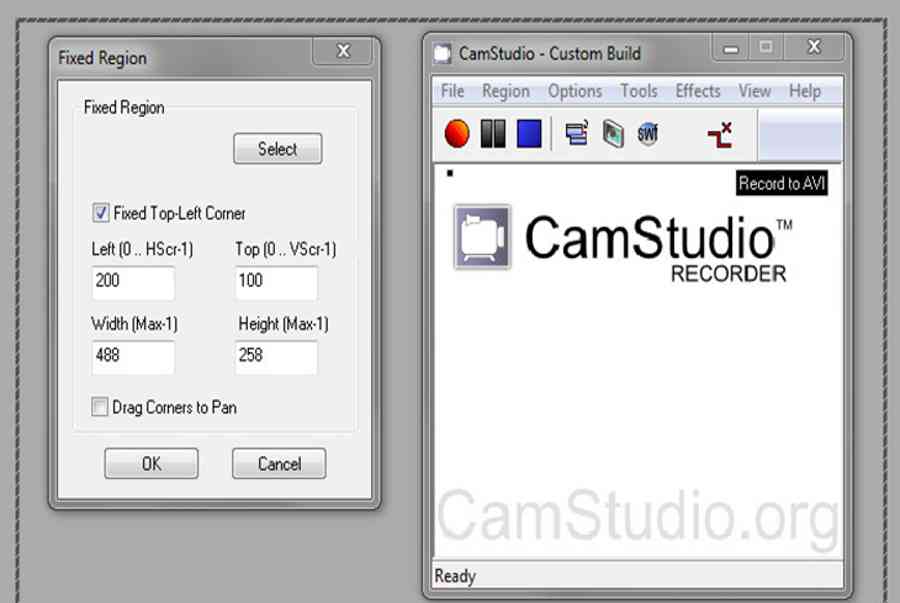Switch to SWF recording mode icon

[x=648, y=134]
